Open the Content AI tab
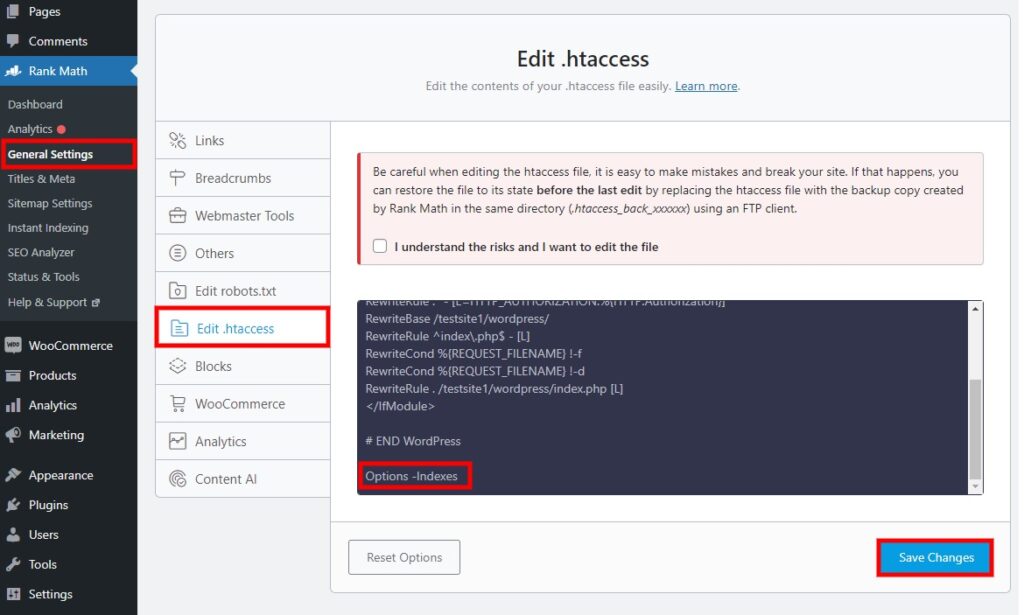Image resolution: width=1024 pixels, height=615 pixels. [243, 479]
